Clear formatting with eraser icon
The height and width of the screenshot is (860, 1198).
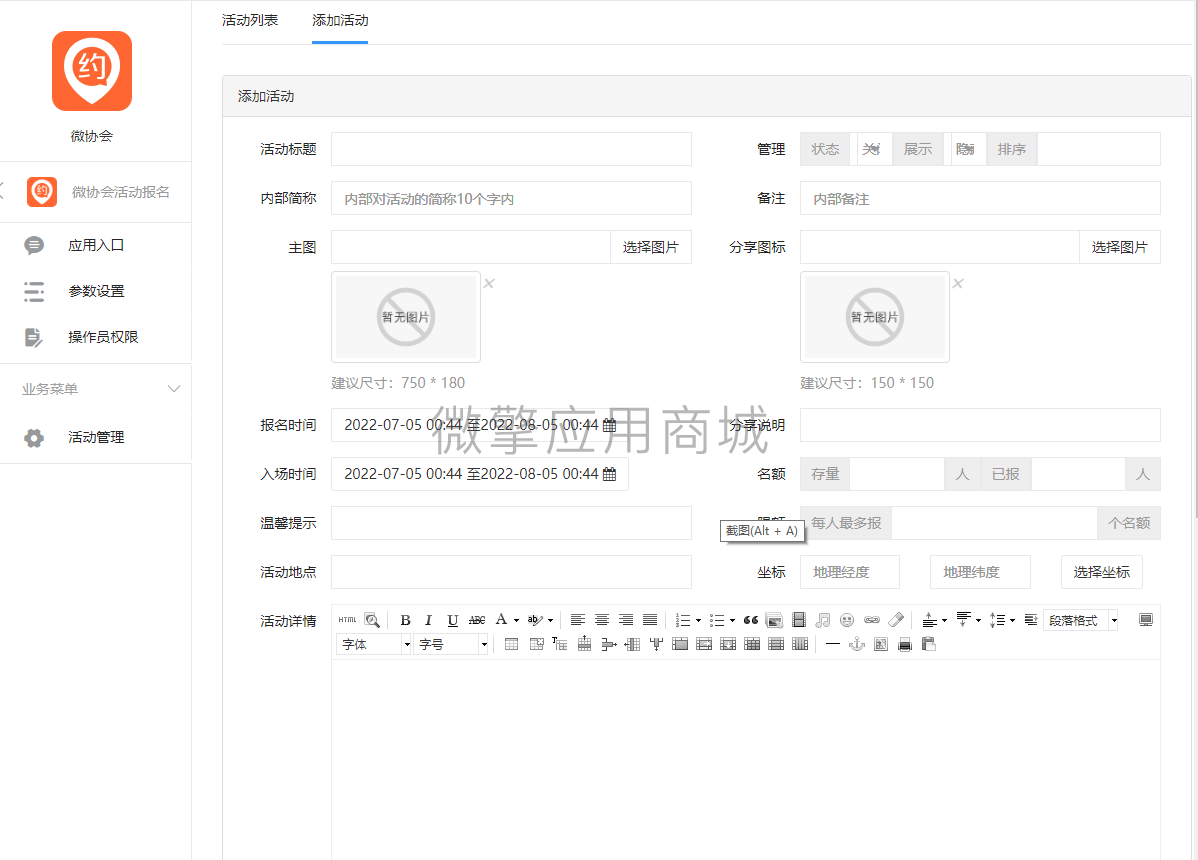click(896, 620)
